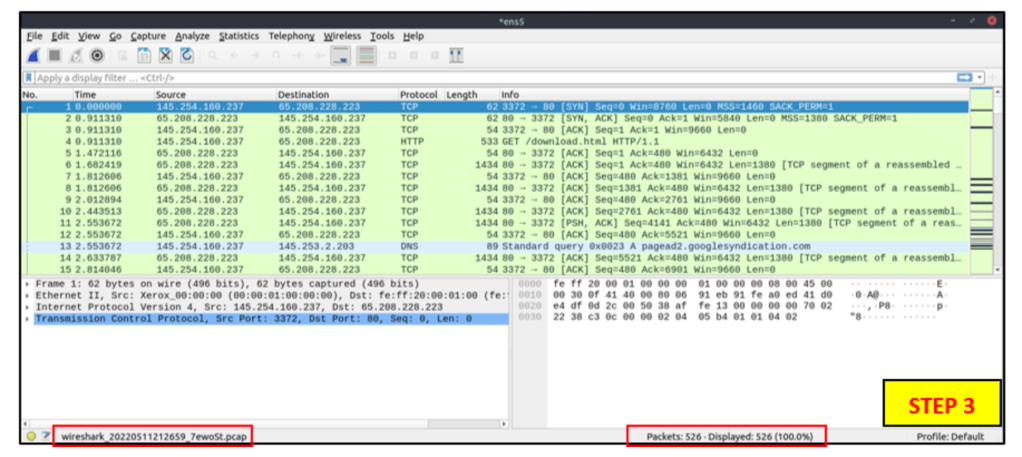Screen dimensions: 1022x457
Task: Click the capture file properties icon in status bar
Action: [x=46, y=437]
